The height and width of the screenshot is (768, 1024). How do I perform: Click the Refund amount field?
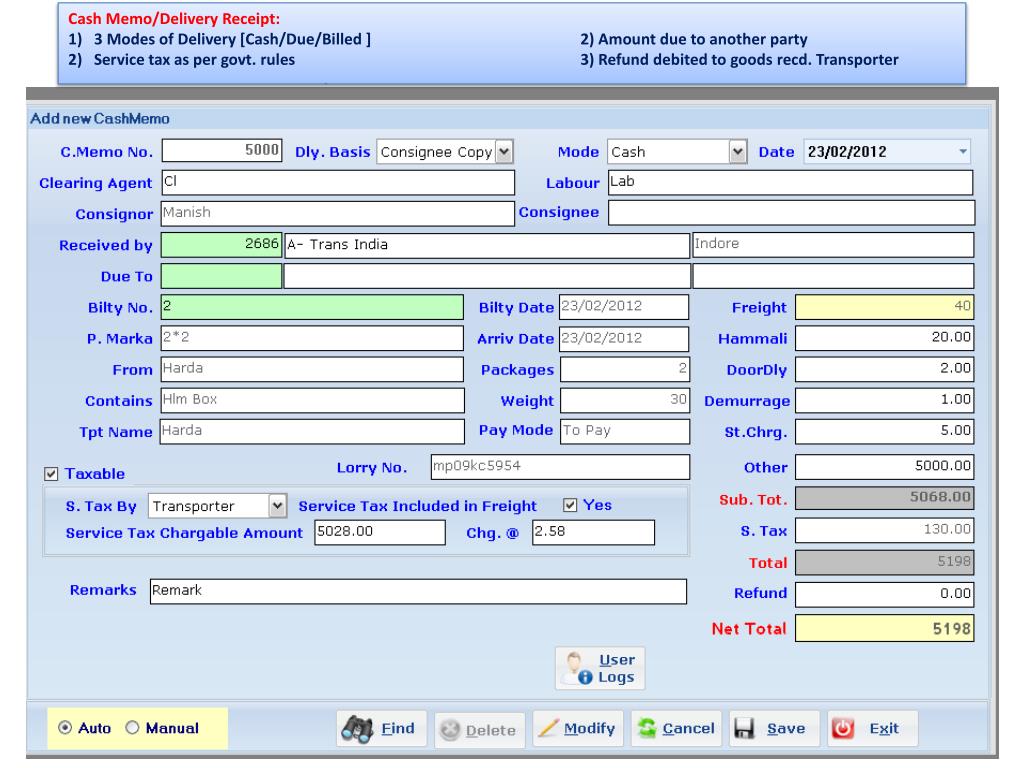click(x=884, y=594)
